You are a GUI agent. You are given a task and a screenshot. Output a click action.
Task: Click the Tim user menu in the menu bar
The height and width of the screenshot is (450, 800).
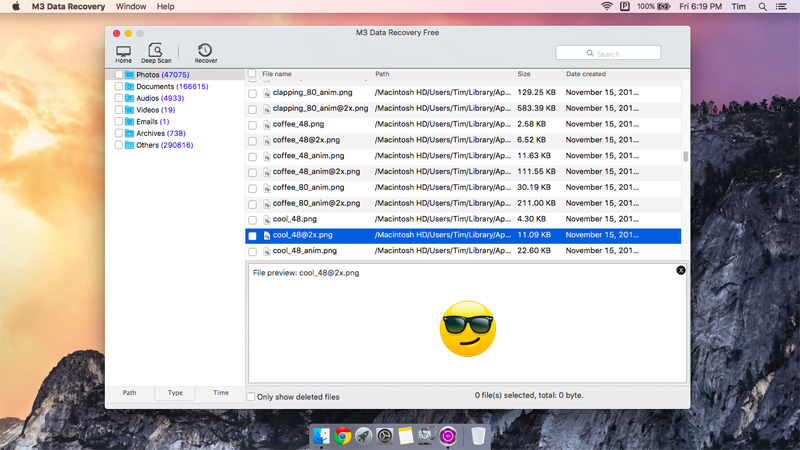tap(738, 7)
